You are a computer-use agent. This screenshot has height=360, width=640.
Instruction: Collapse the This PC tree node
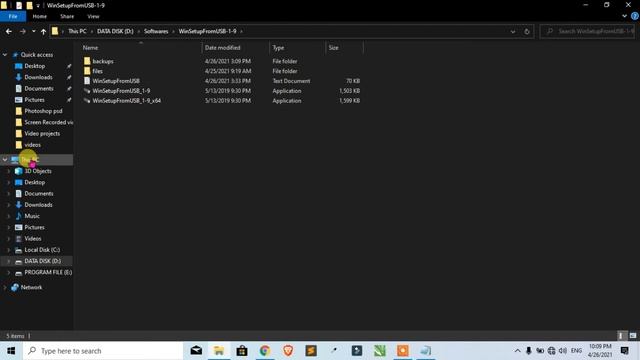(x=5, y=160)
